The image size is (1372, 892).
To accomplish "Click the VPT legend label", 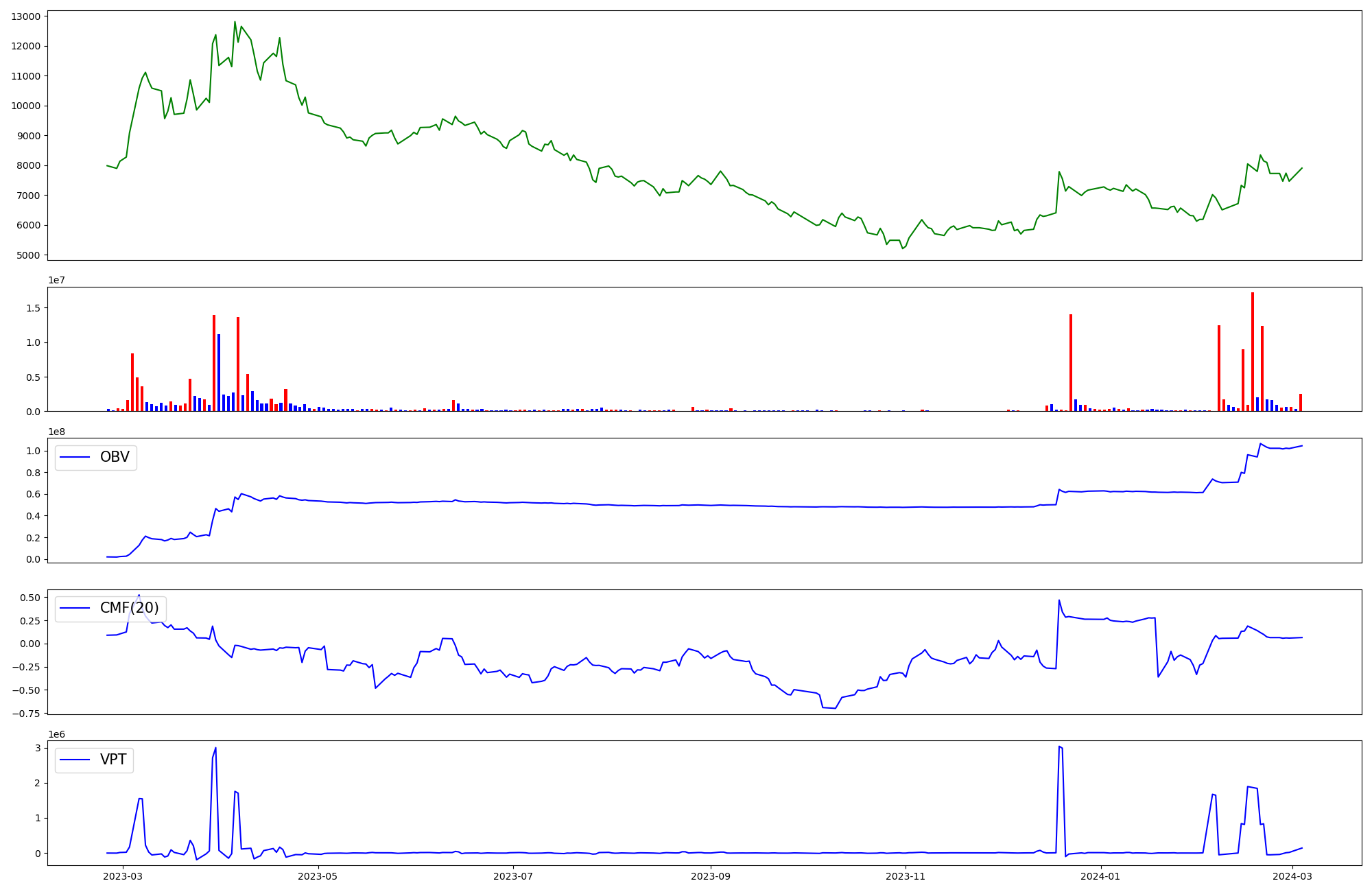I will 113,760.
